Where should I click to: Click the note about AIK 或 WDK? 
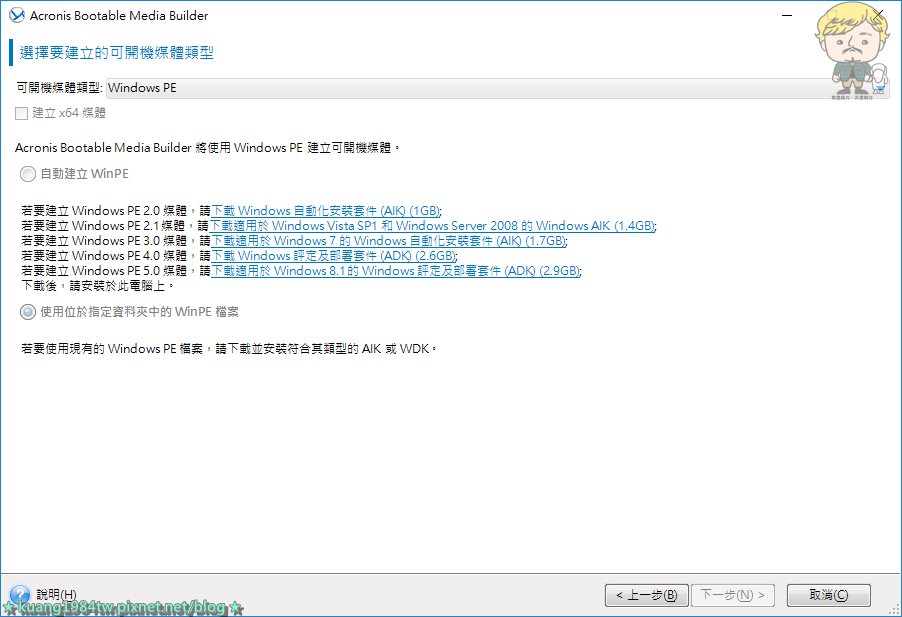pos(229,349)
